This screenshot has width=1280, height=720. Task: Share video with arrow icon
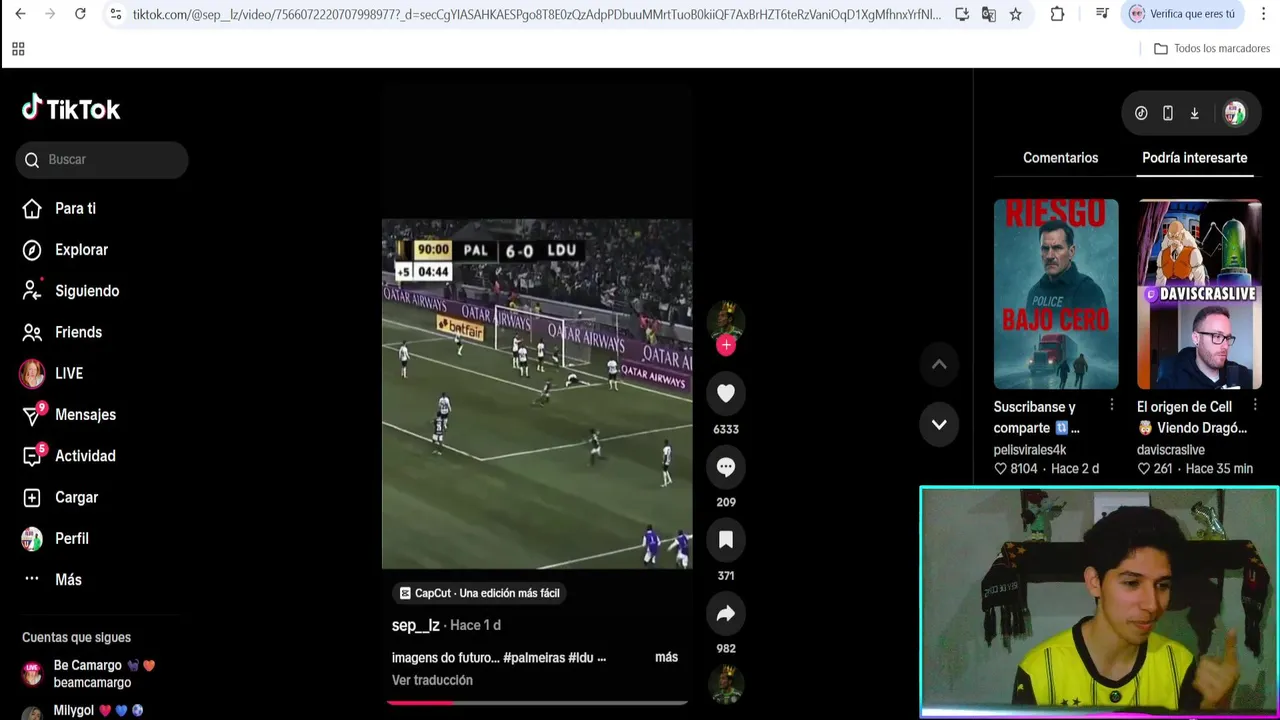[726, 613]
